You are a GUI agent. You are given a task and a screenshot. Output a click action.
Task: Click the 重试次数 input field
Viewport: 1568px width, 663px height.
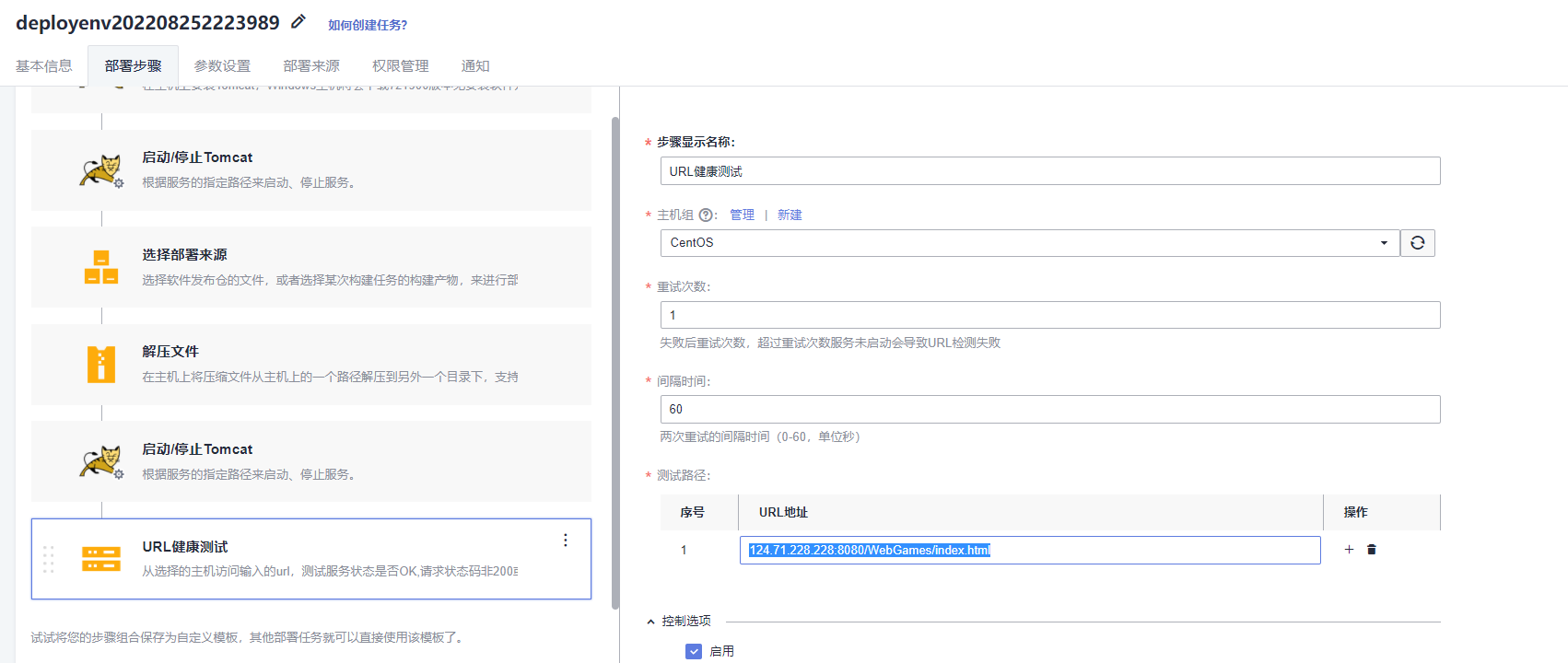1050,315
